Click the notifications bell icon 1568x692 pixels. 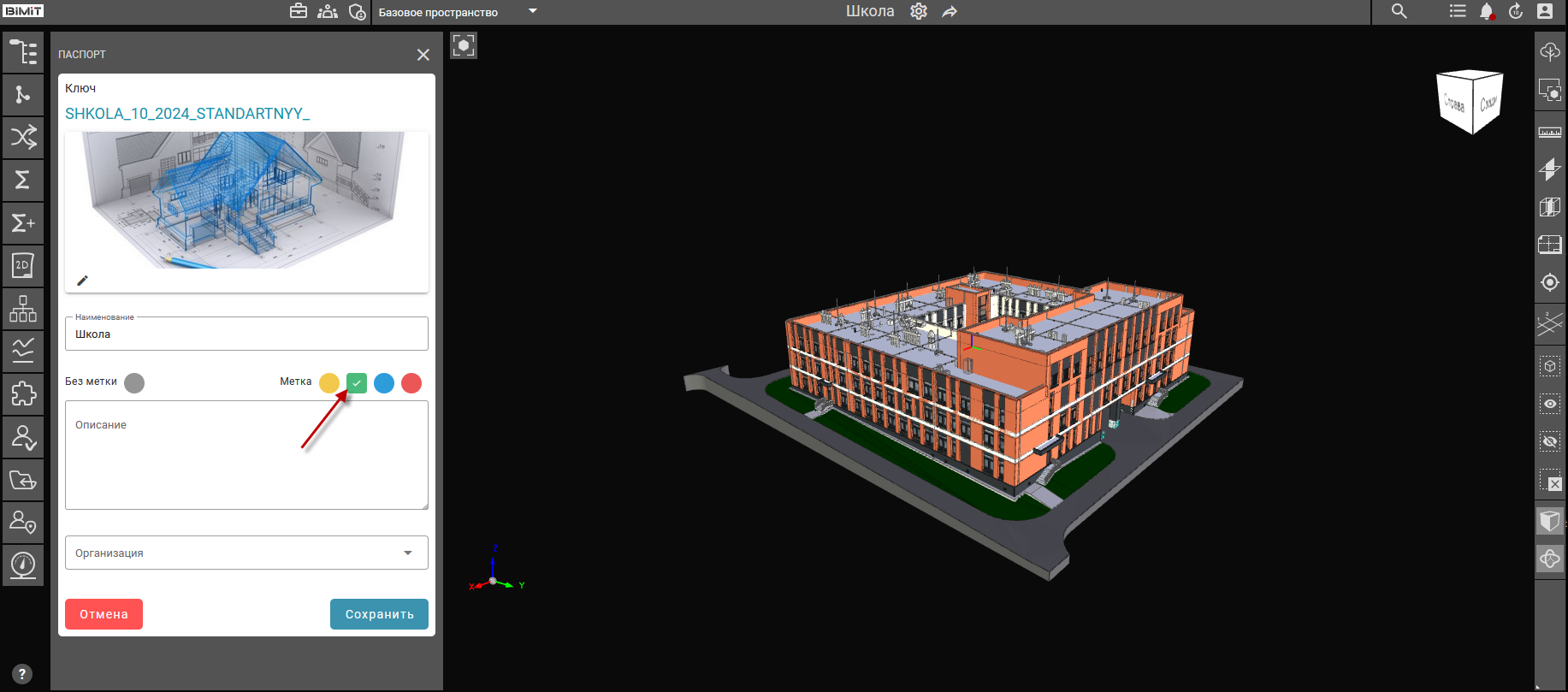click(x=1487, y=12)
